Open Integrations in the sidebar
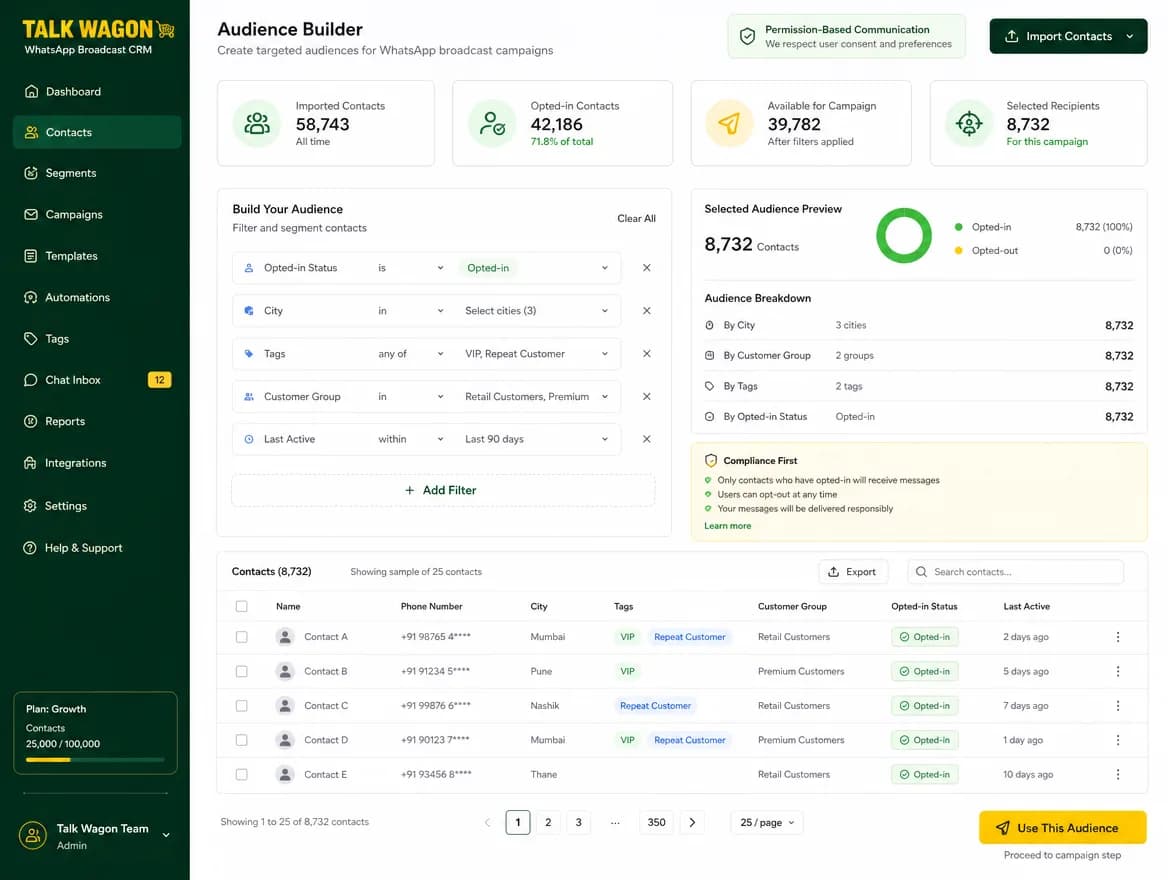1168x880 pixels. (x=97, y=463)
